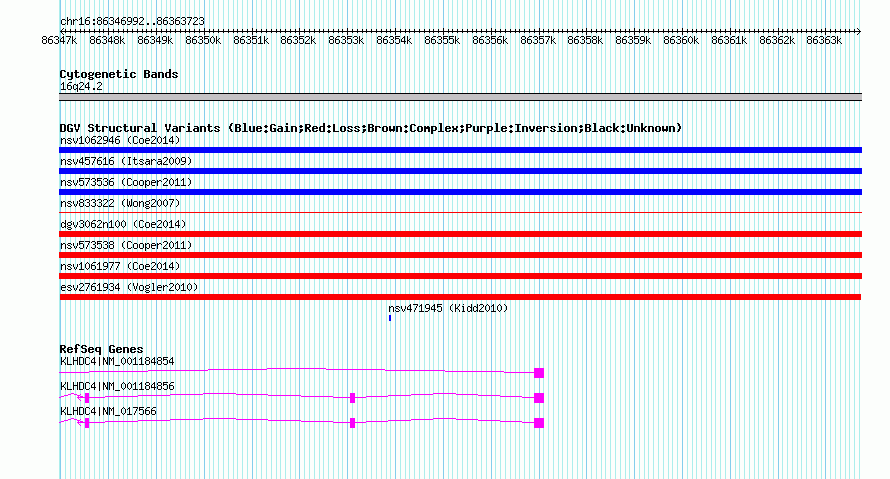Click the rightmost exon of KLHDC4 NM_001184856
Screen dimensions: 890x479
[539, 398]
